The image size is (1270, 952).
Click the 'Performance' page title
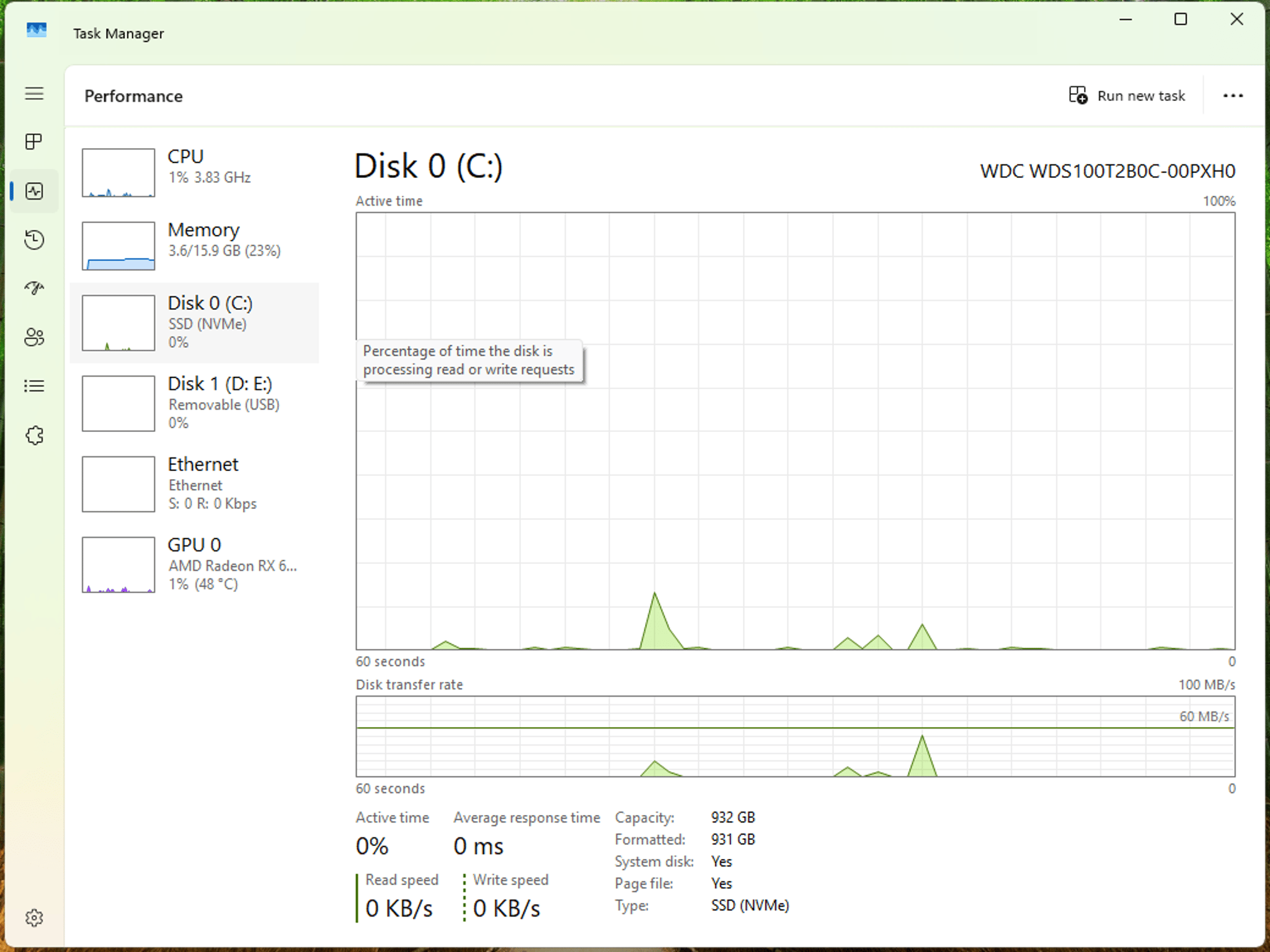tap(133, 96)
